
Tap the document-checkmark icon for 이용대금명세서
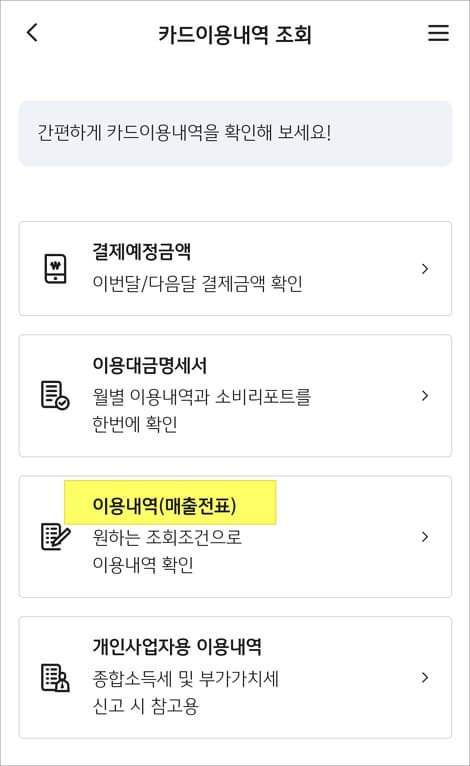(x=55, y=395)
